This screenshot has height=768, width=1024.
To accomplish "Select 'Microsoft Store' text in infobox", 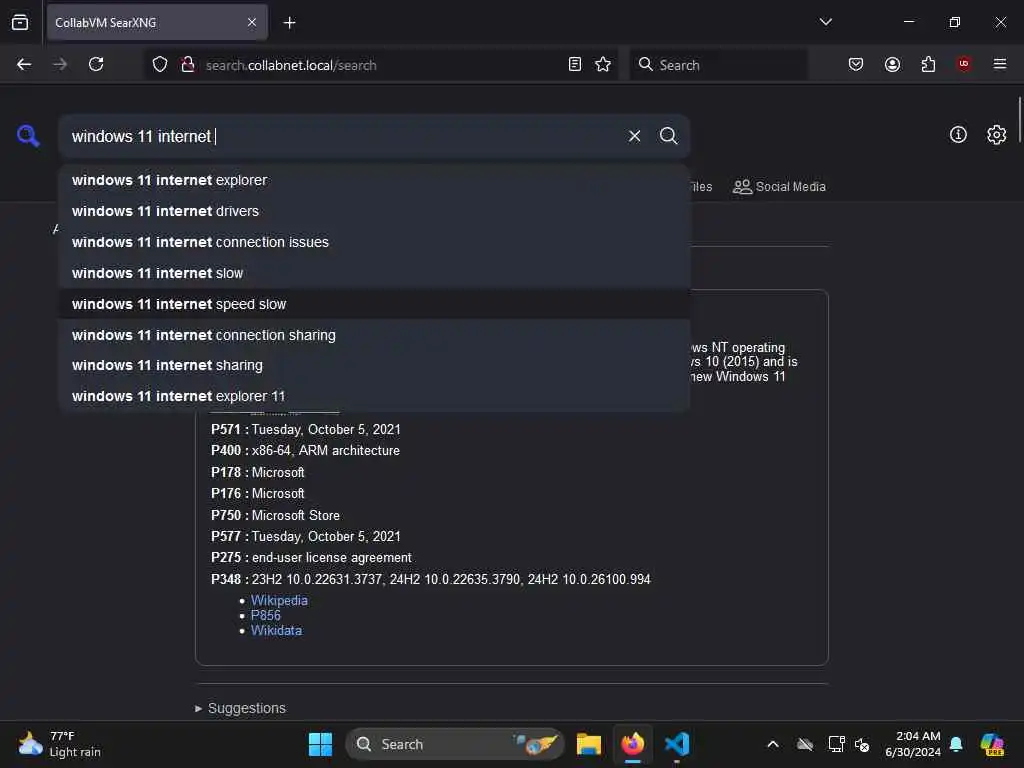I will pyautogui.click(x=296, y=515).
